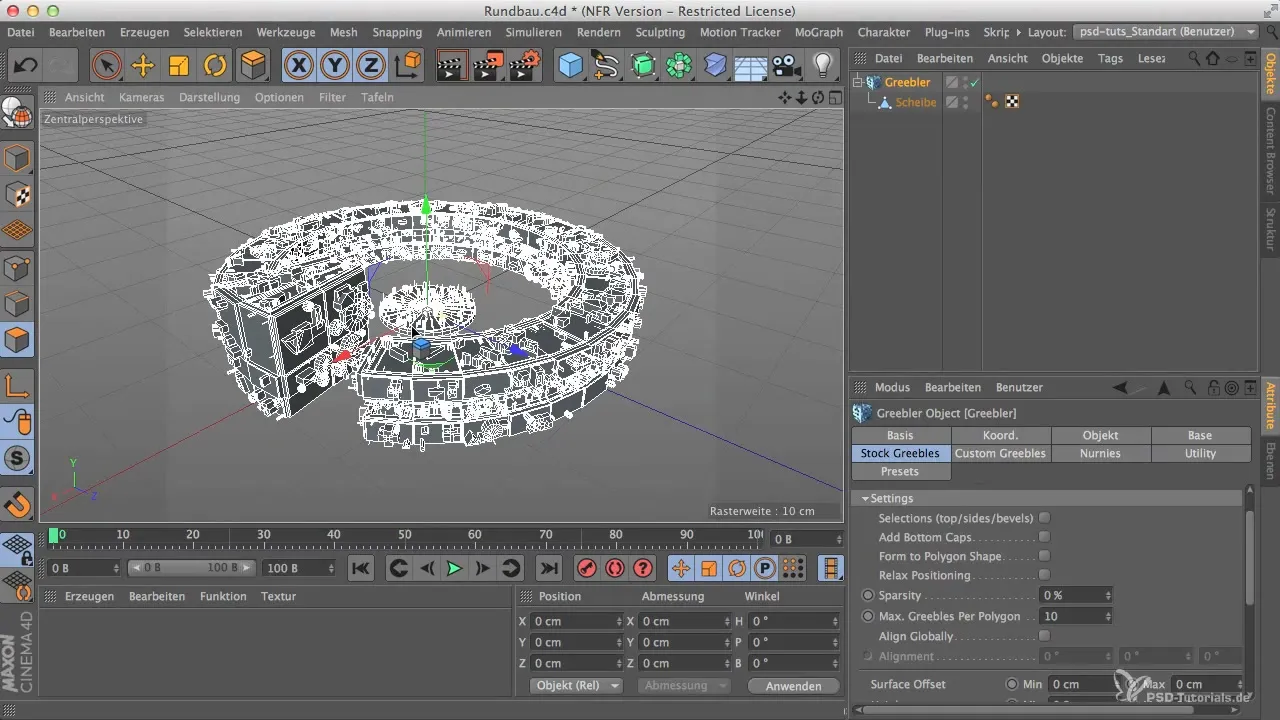This screenshot has height=720, width=1280.
Task: Select the Move tool
Action: pos(143,66)
